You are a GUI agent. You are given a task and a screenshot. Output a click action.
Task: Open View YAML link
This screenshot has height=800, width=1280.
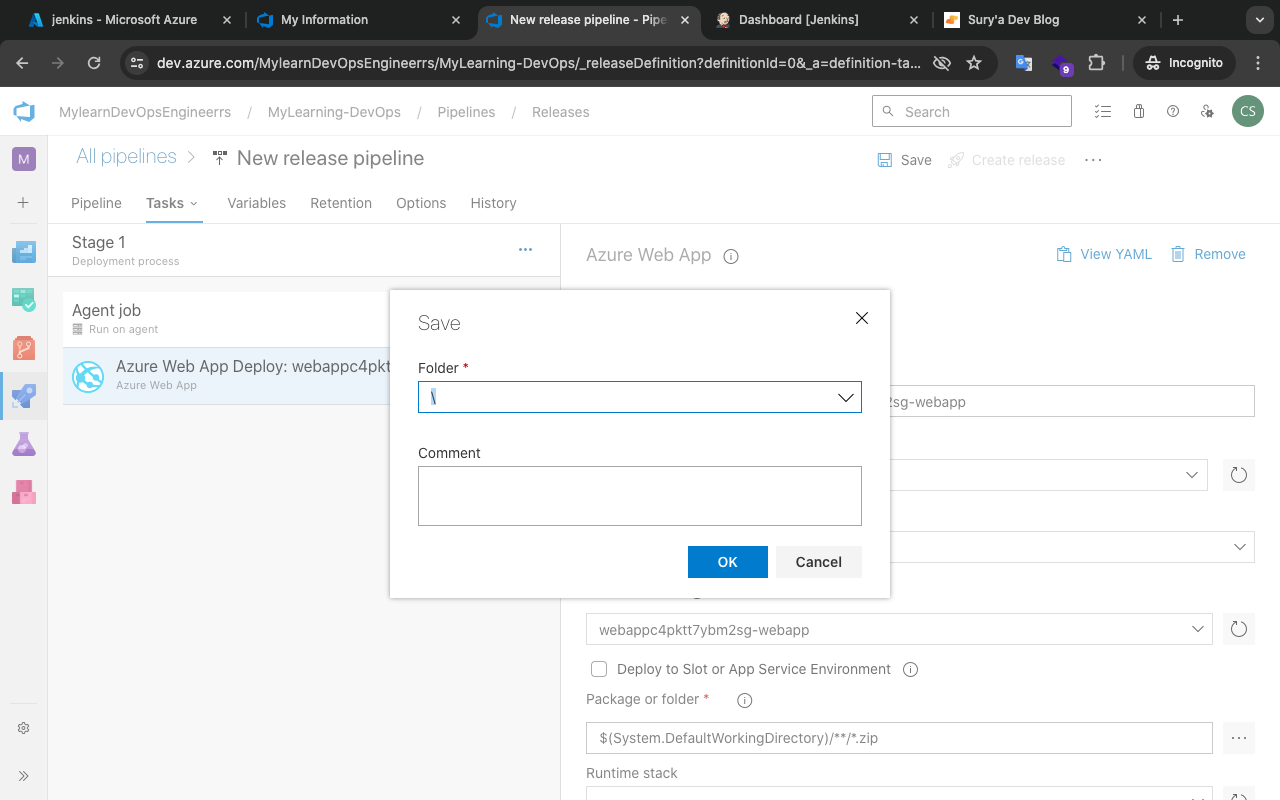click(x=1104, y=254)
